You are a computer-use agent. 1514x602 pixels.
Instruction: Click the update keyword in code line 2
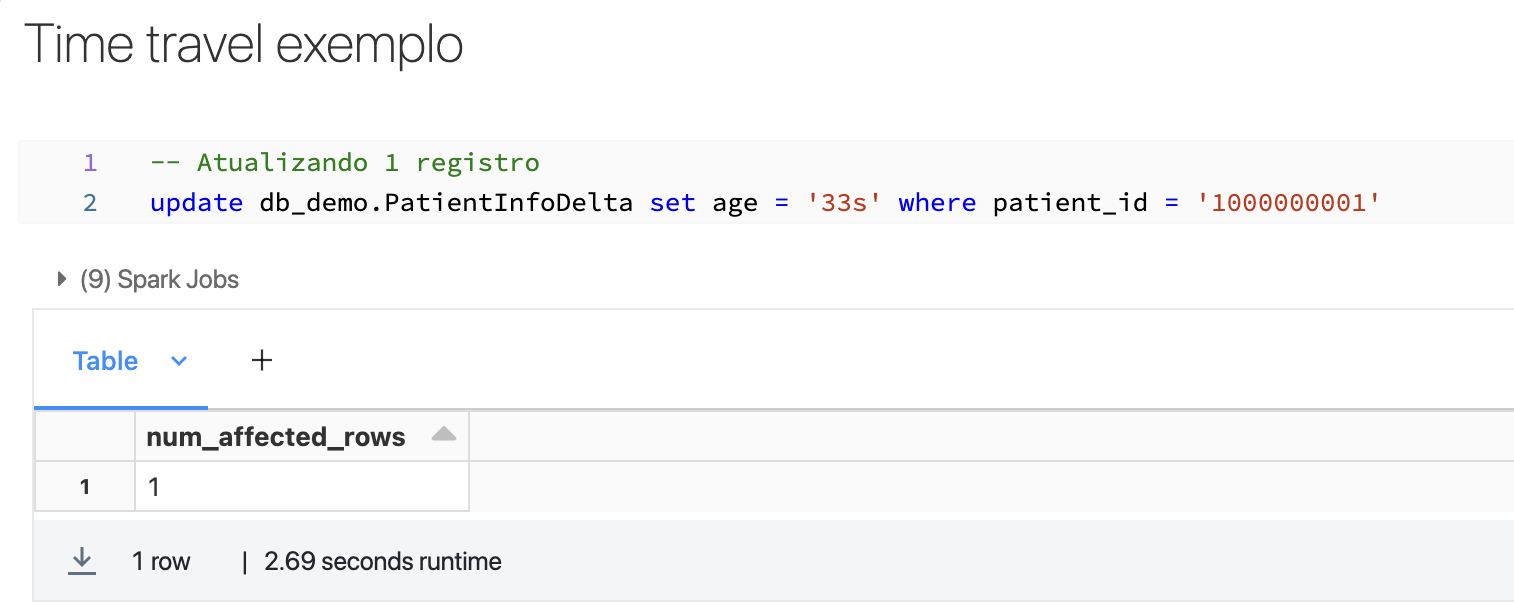(196, 203)
